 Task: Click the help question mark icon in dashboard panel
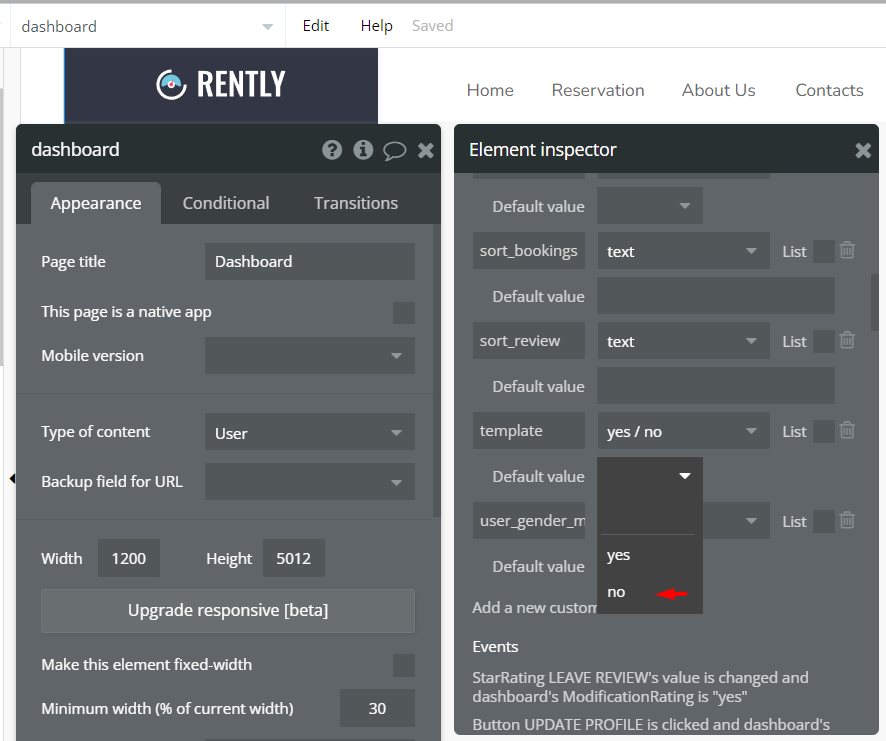point(332,150)
